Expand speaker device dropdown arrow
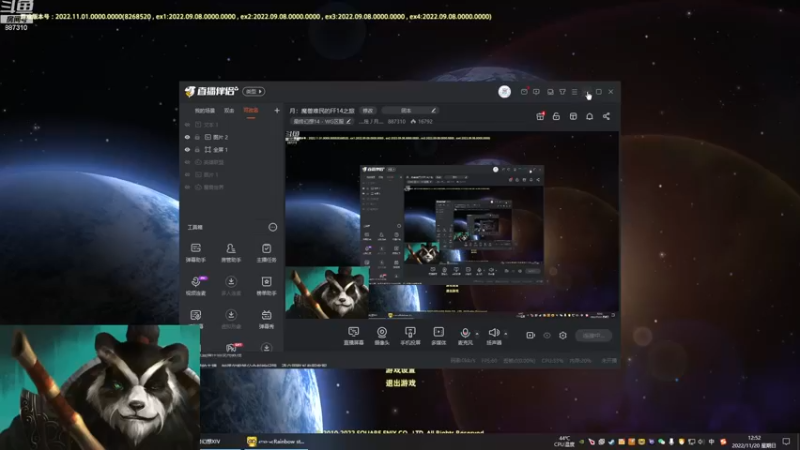The height and width of the screenshot is (450, 800). click(x=506, y=334)
